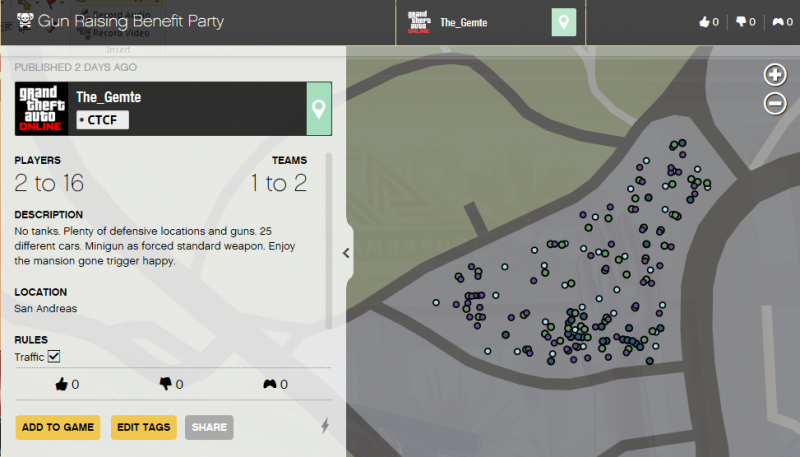Click the thumbs up icon in the panel
The image size is (800, 457).
pyautogui.click(x=61, y=384)
